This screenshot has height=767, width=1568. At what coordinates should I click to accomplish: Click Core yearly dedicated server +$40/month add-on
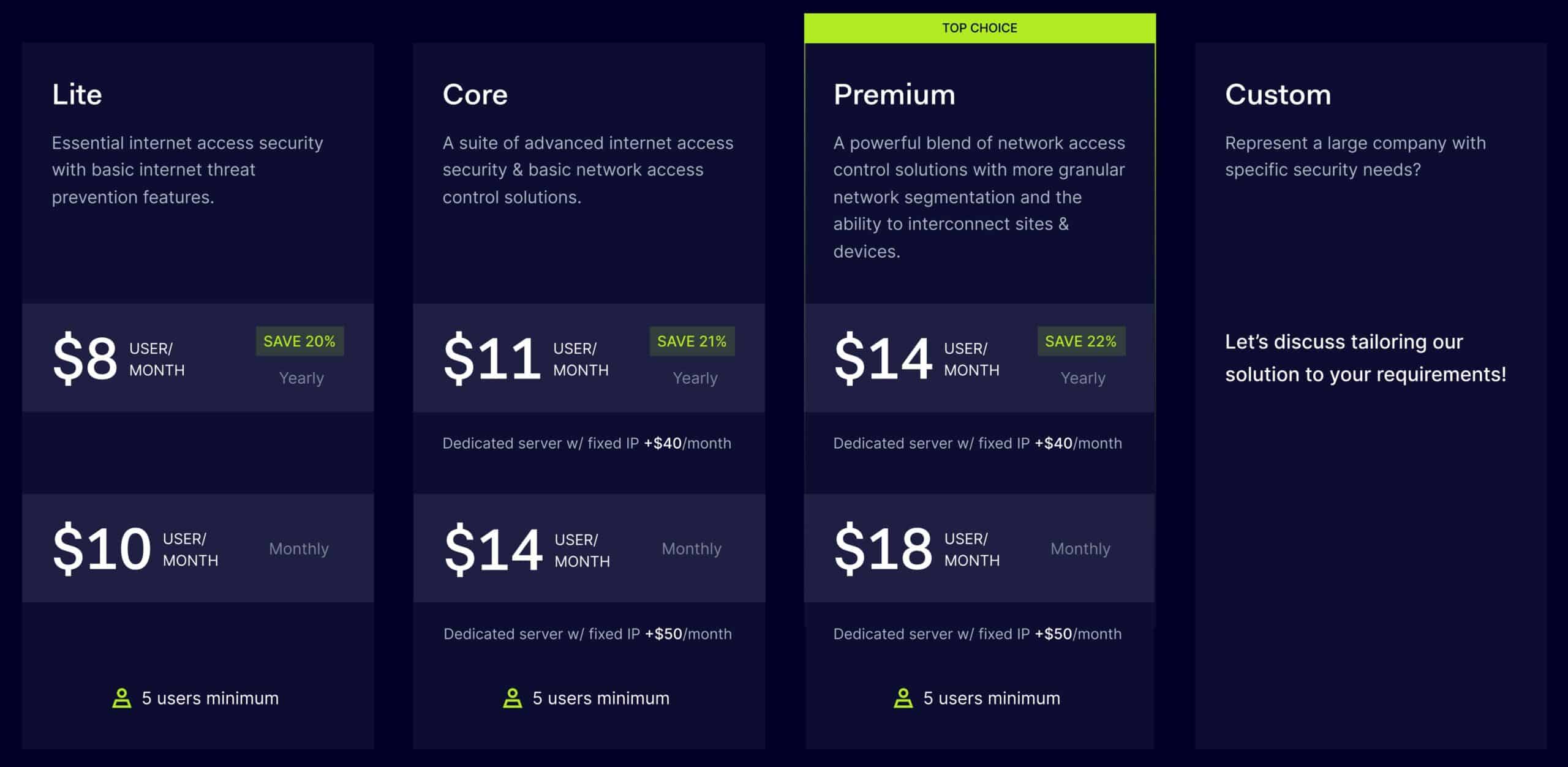coord(587,443)
